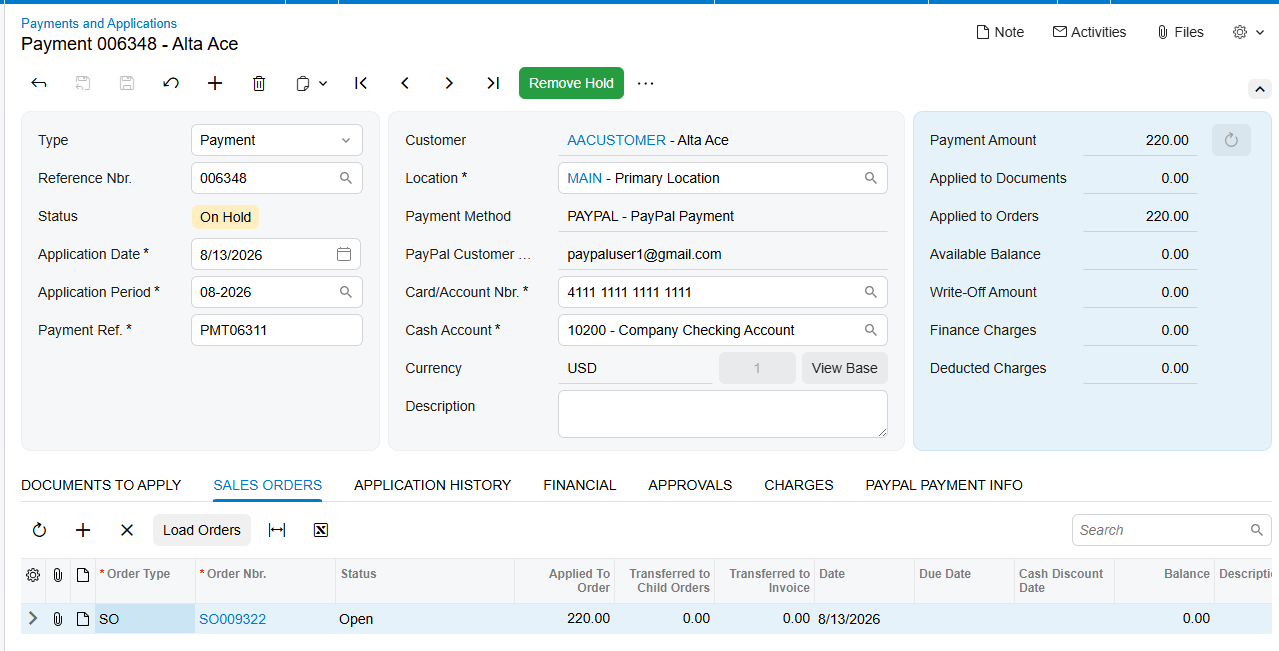
Task: Add a row to the Sales Orders grid
Action: click(x=83, y=530)
